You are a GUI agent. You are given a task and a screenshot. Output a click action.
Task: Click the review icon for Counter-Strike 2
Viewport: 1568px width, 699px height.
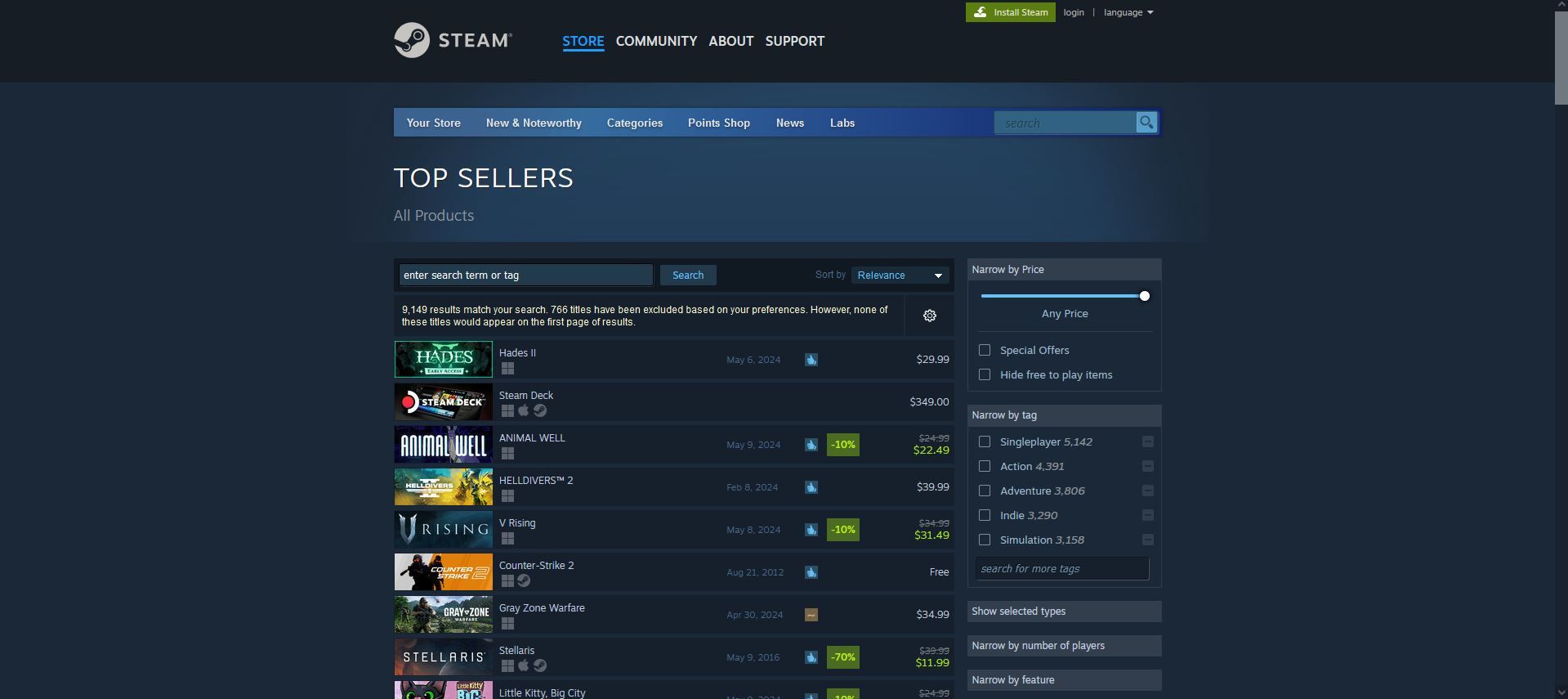[x=811, y=572]
